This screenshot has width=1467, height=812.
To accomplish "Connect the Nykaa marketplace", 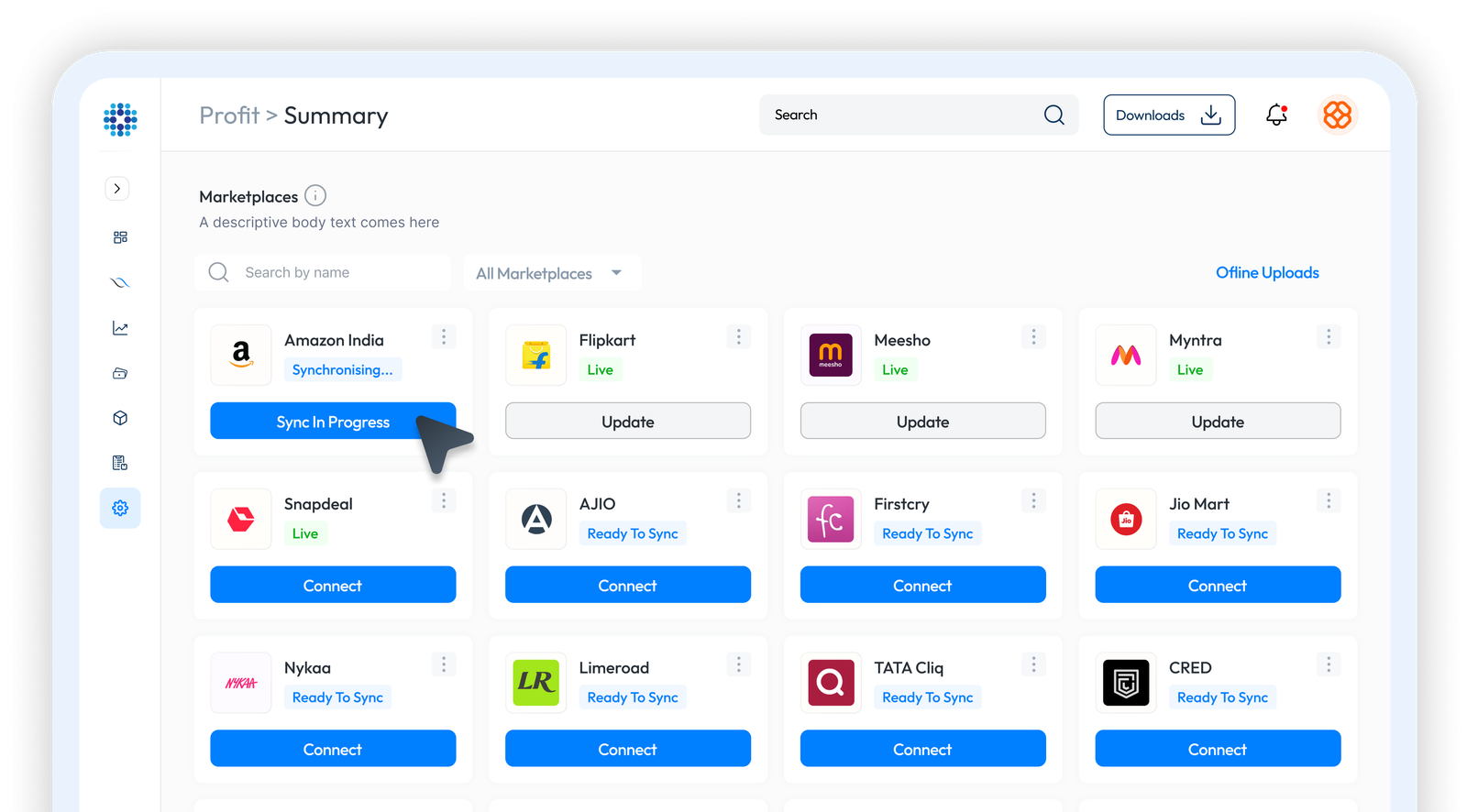I will (333, 749).
